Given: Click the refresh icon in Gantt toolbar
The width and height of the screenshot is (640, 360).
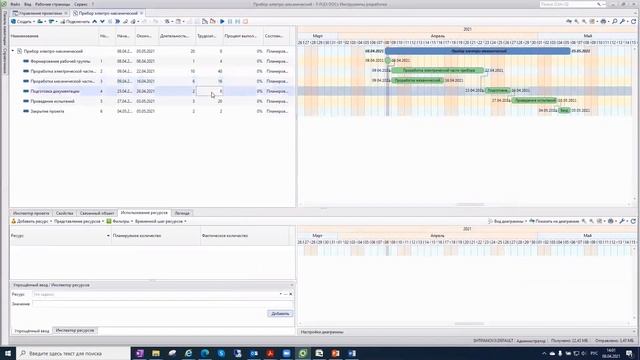Looking at the screenshot, I should [x=633, y=21].
